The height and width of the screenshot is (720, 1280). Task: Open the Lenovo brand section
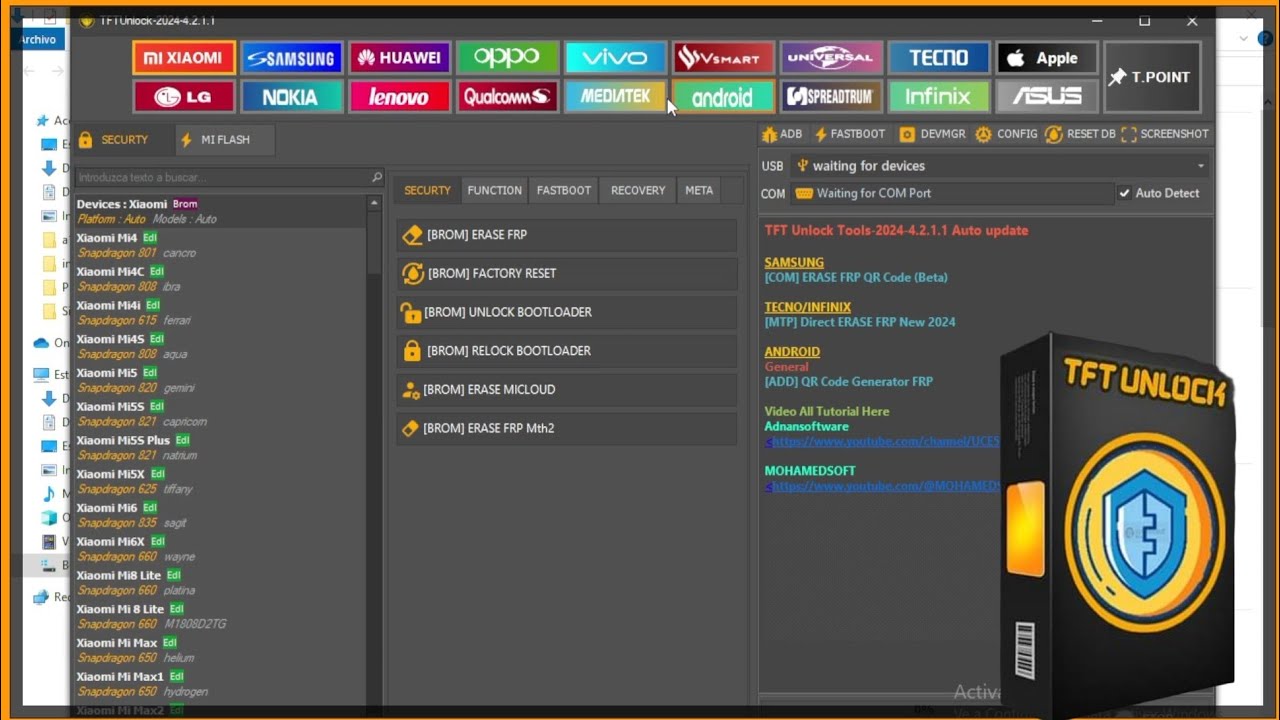(399, 97)
